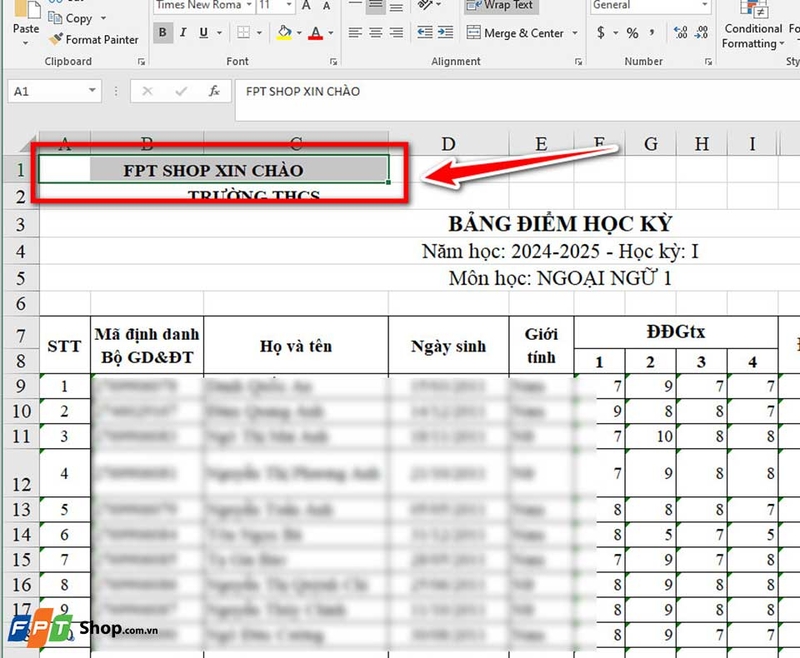Apply underline to the selected cell
This screenshot has height=658, width=800.
coord(203,32)
